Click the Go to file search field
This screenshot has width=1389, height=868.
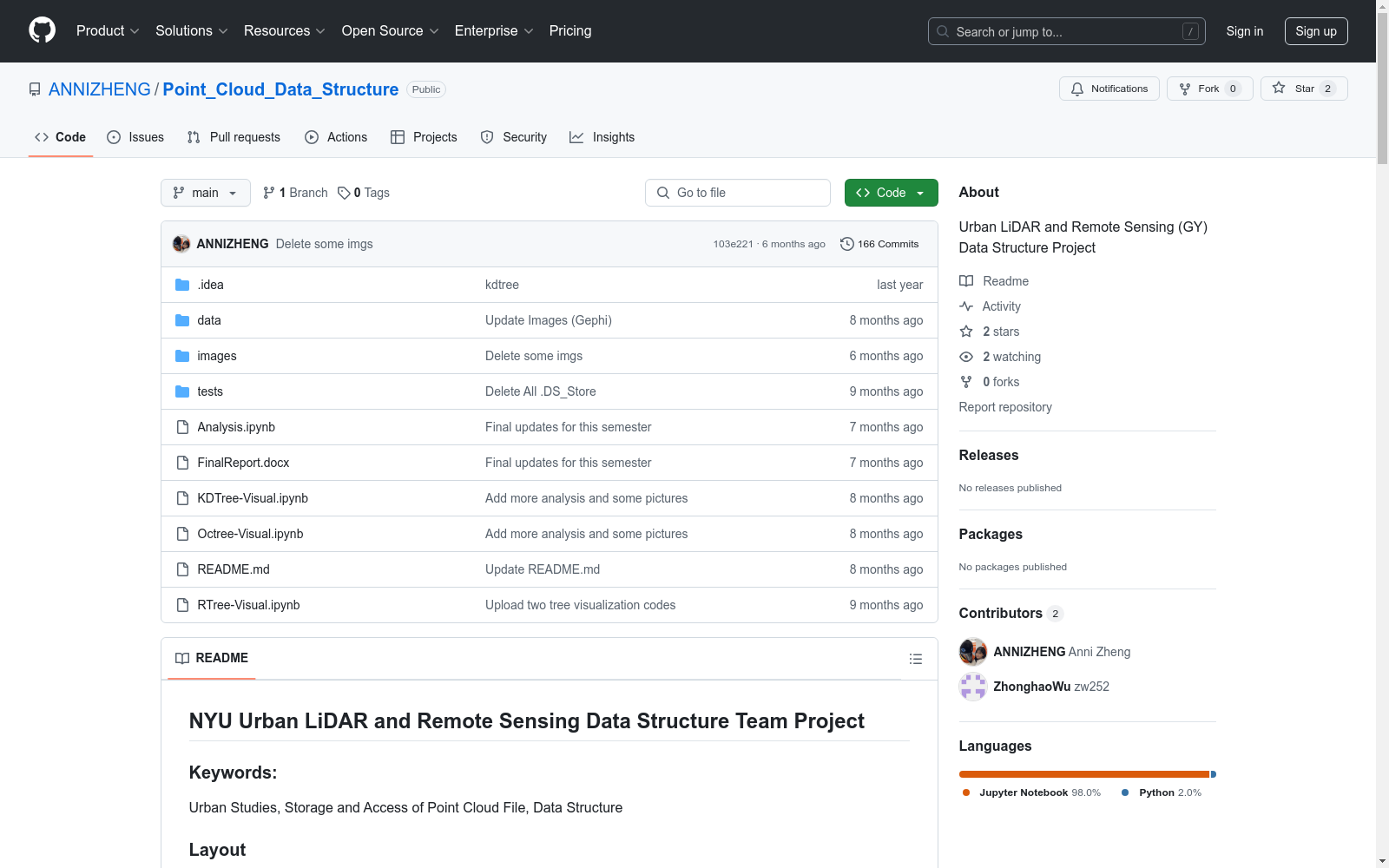coord(738,193)
